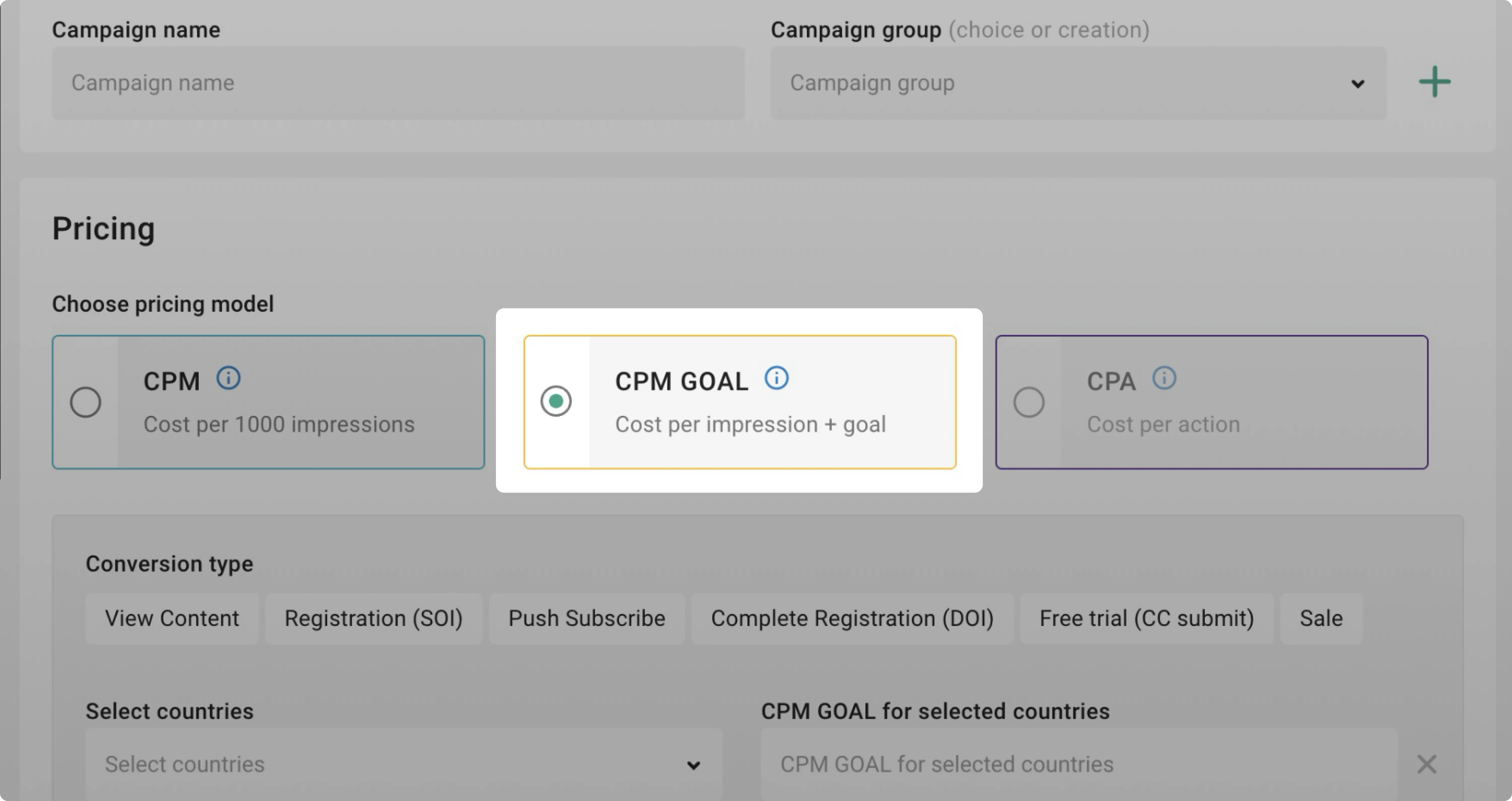Click the Select countries chevron icon
This screenshot has height=801, width=1512.
tap(694, 765)
